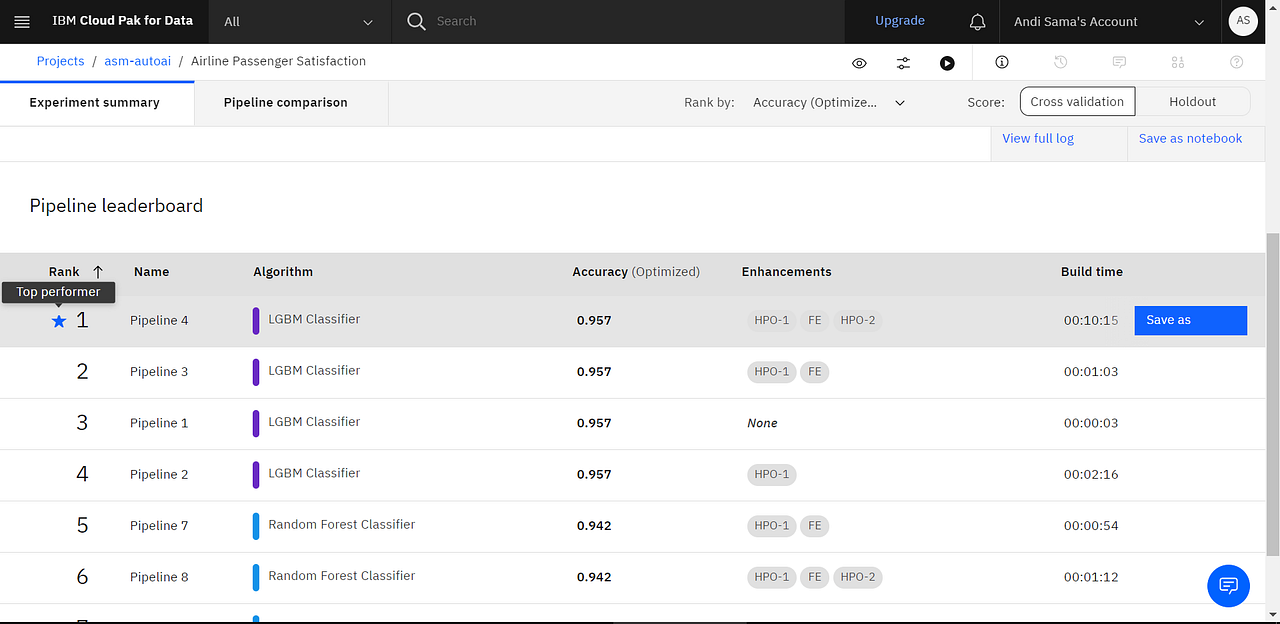
Task: Open View full log
Action: (x=1038, y=138)
